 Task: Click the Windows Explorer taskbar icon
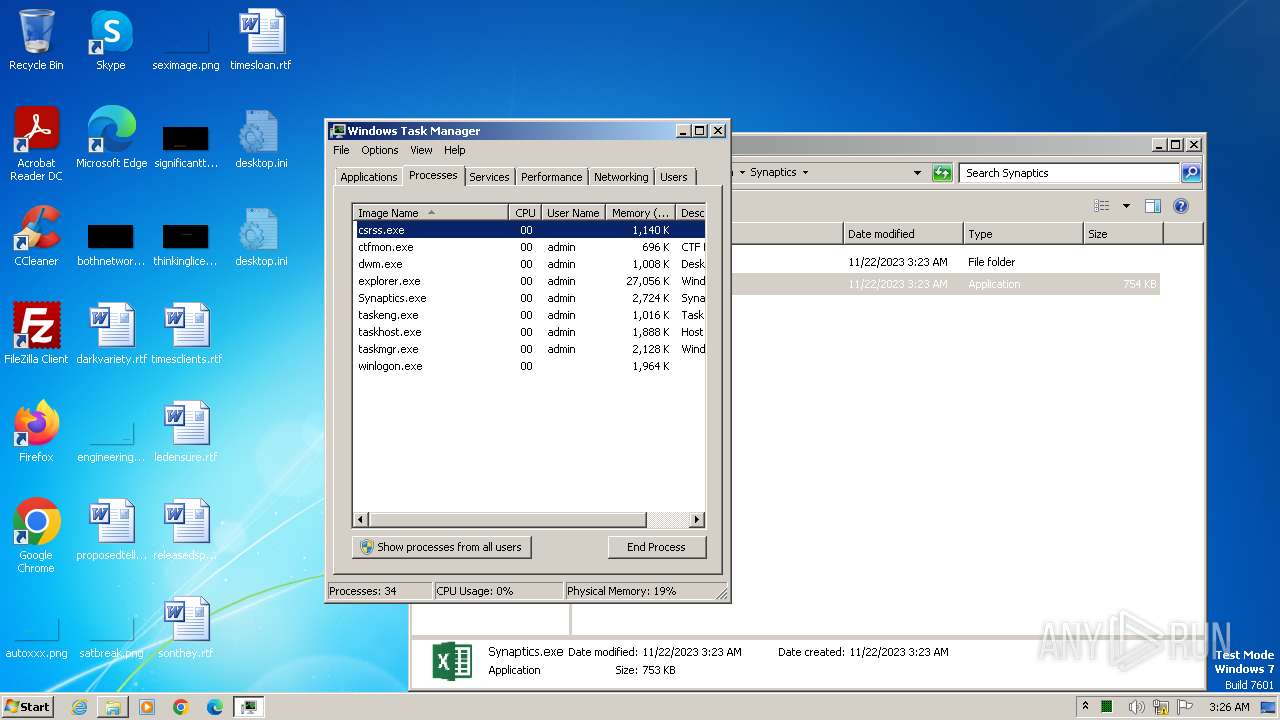[x=113, y=707]
